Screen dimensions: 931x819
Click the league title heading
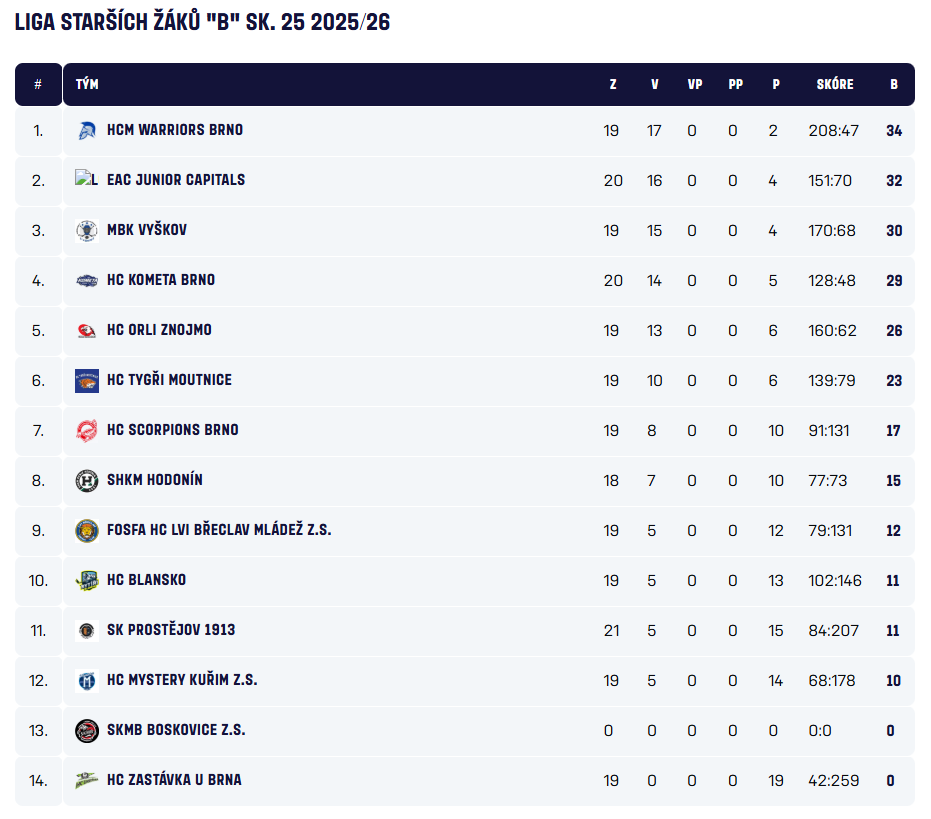tap(202, 23)
